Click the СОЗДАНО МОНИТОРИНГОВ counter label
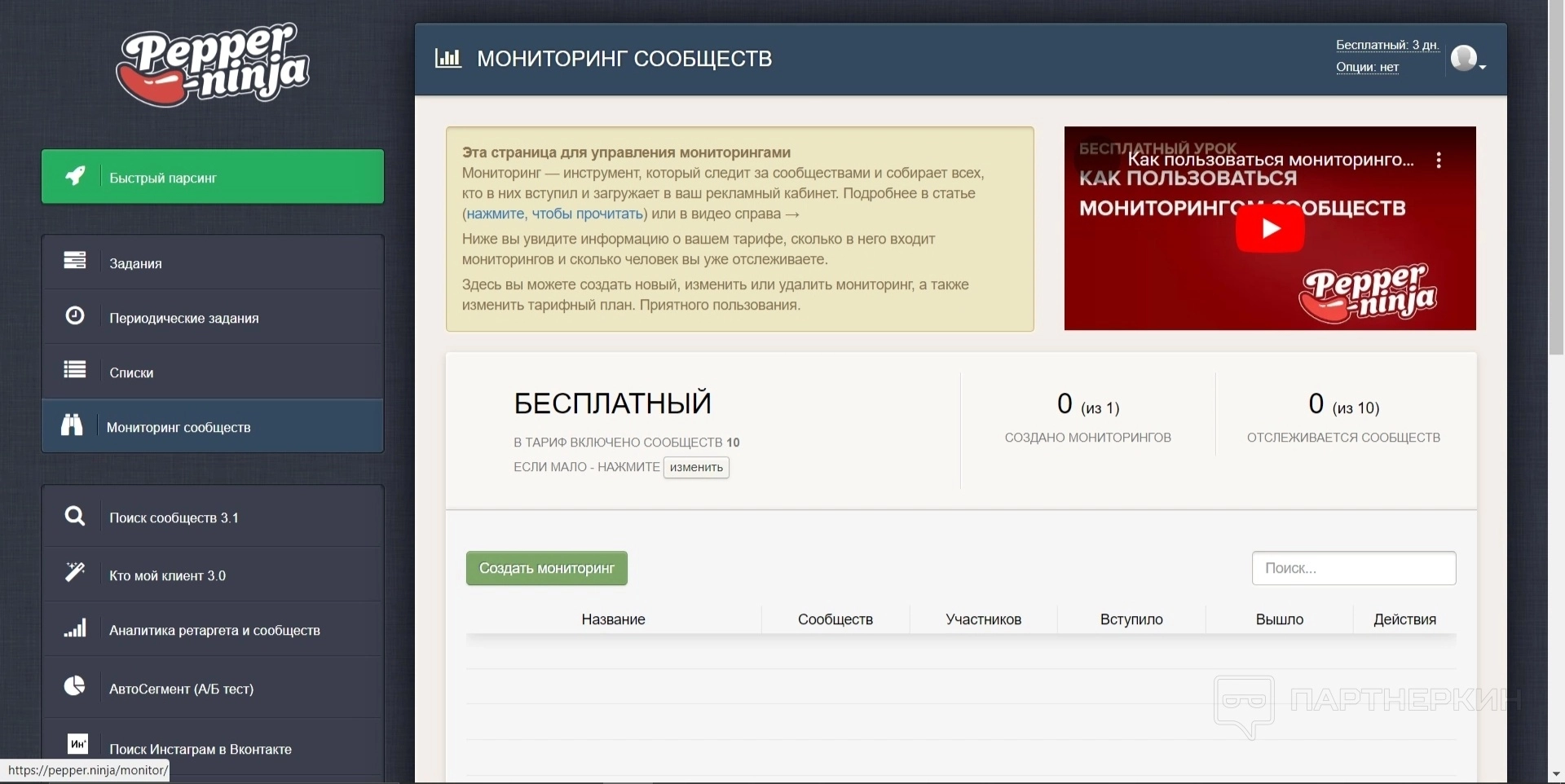1565x784 pixels. 1088,438
